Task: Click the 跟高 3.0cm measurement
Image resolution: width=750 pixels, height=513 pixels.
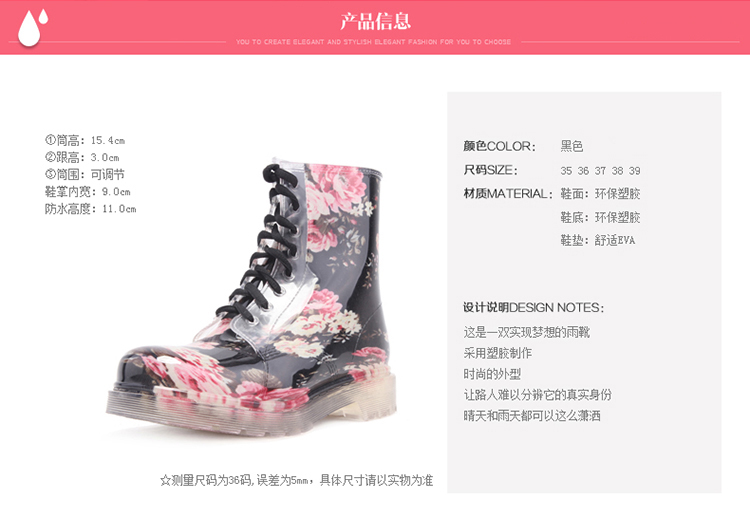Action: point(82,157)
